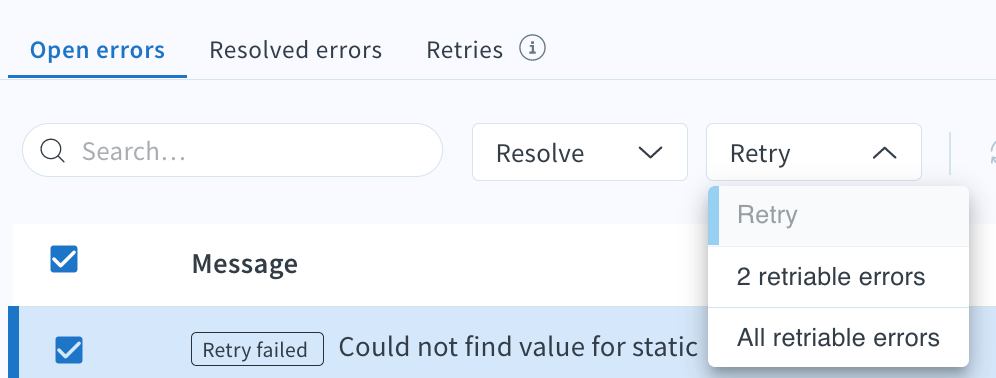
Task: Click the refresh icon right of Retry
Action: click(991, 152)
